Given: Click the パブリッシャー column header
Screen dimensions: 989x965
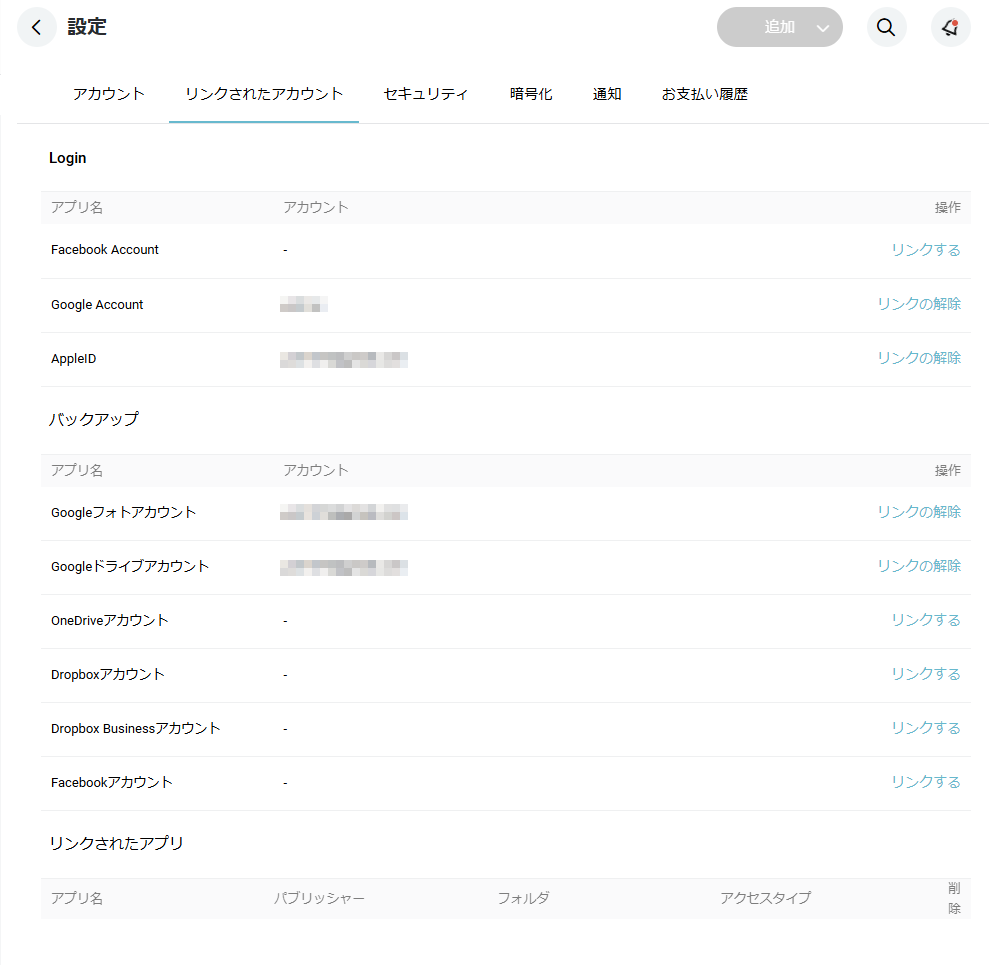Looking at the screenshot, I should [319, 898].
